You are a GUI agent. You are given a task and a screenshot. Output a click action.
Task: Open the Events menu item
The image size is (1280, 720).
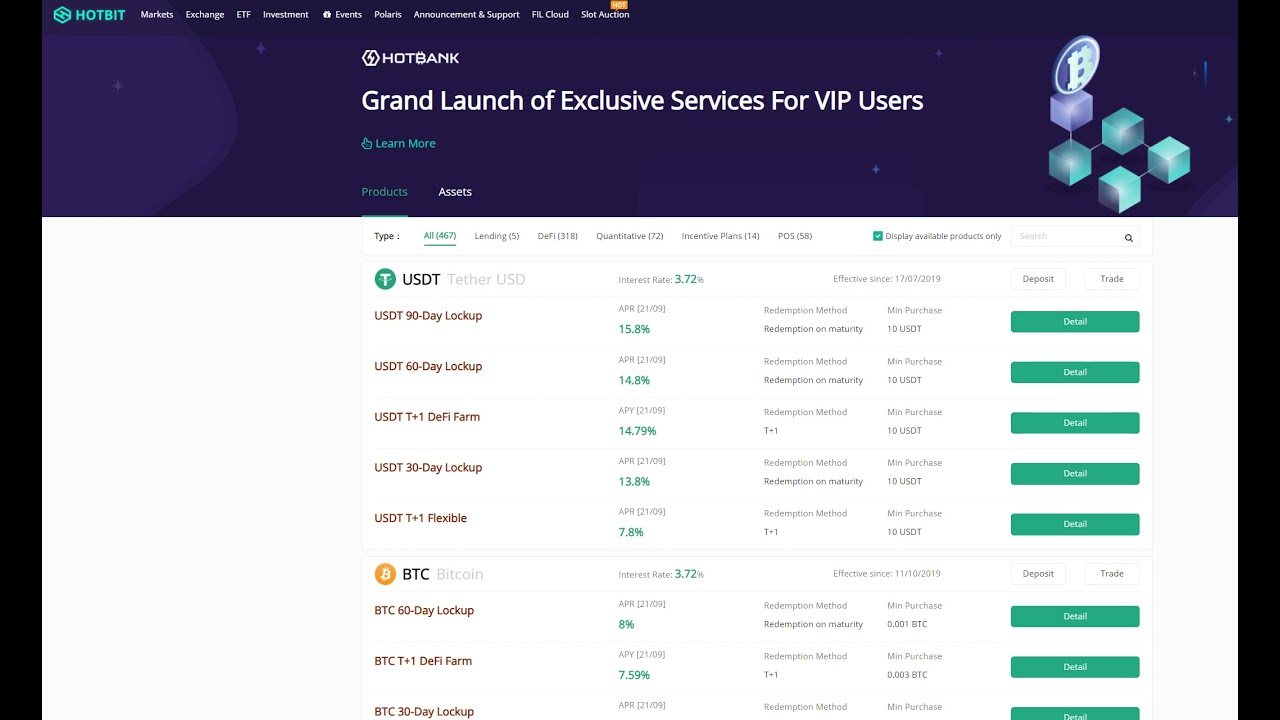(349, 15)
